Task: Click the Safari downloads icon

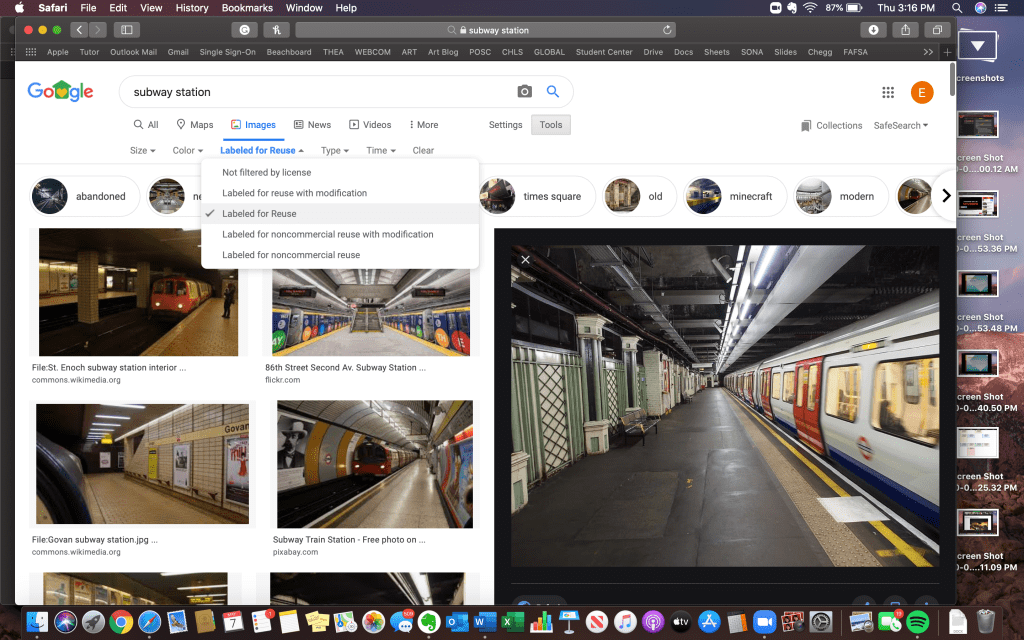Action: 873,30
